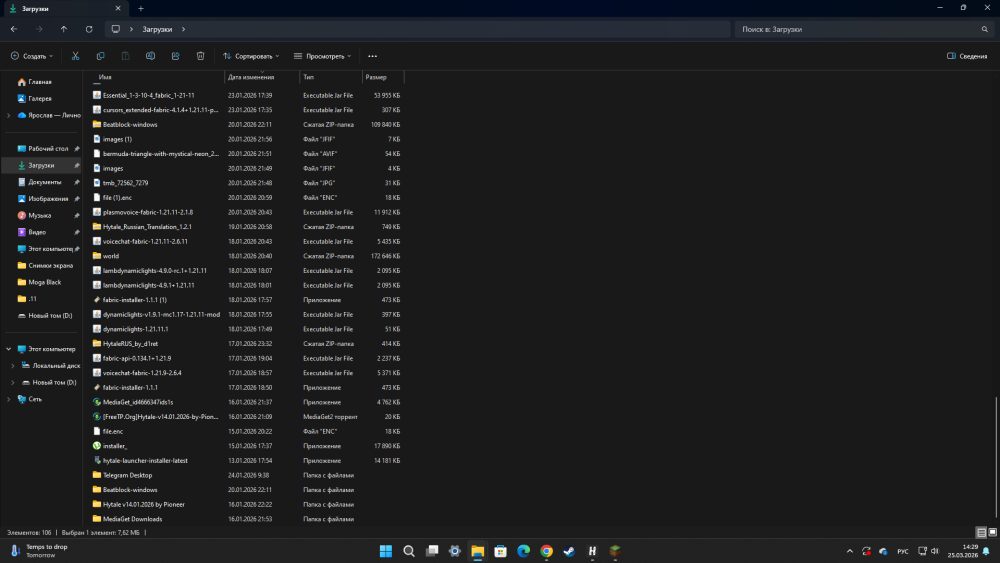Open Microsoft Edge from taskbar
This screenshot has width=1000, height=563.
(524, 551)
